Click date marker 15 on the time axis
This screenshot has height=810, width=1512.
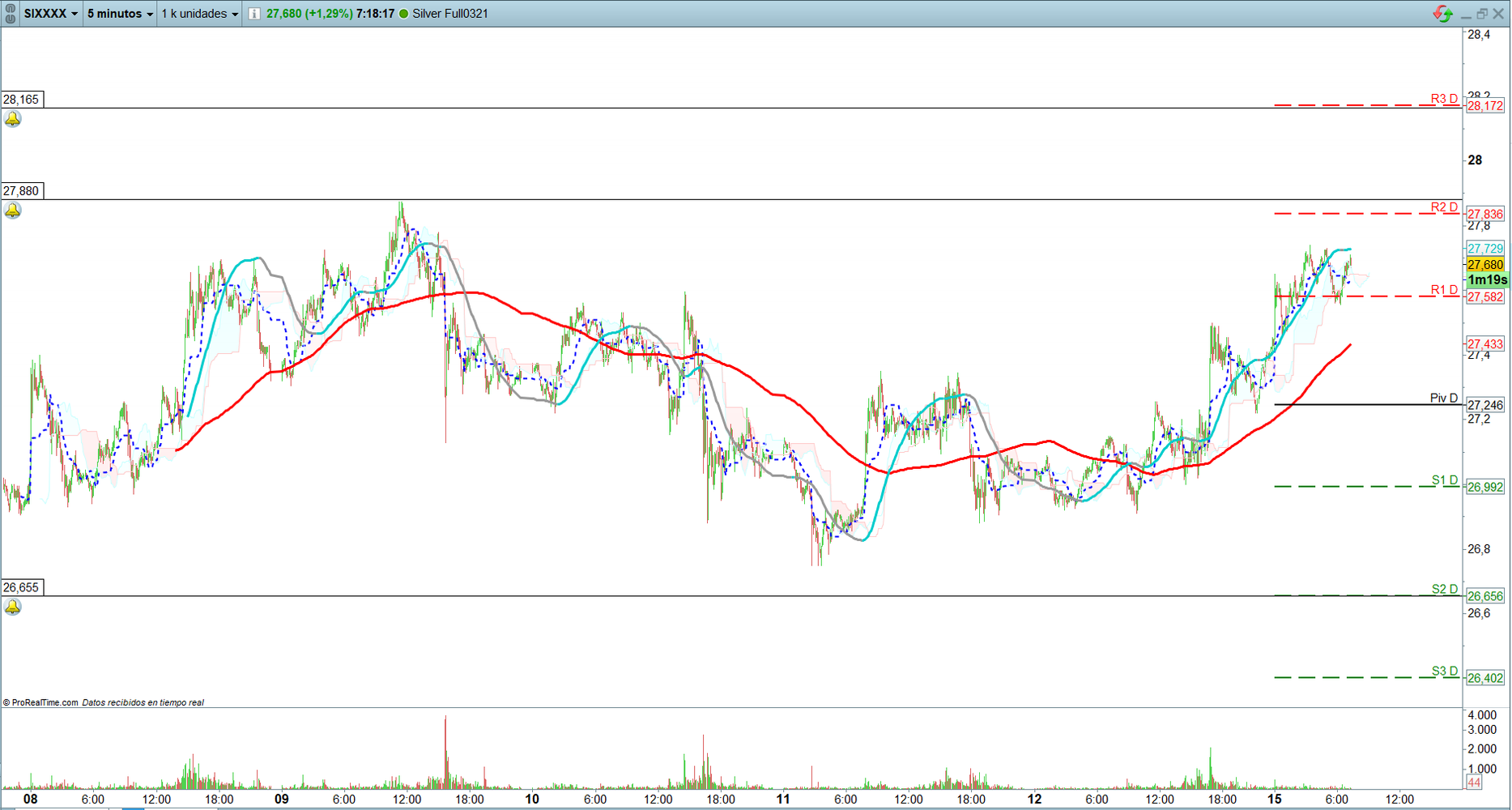[1275, 799]
